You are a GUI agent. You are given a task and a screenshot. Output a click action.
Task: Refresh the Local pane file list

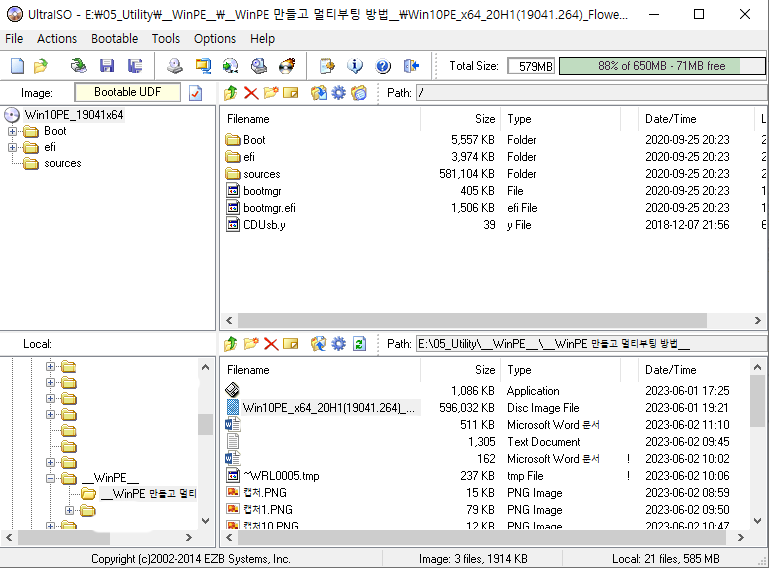[x=359, y=343]
